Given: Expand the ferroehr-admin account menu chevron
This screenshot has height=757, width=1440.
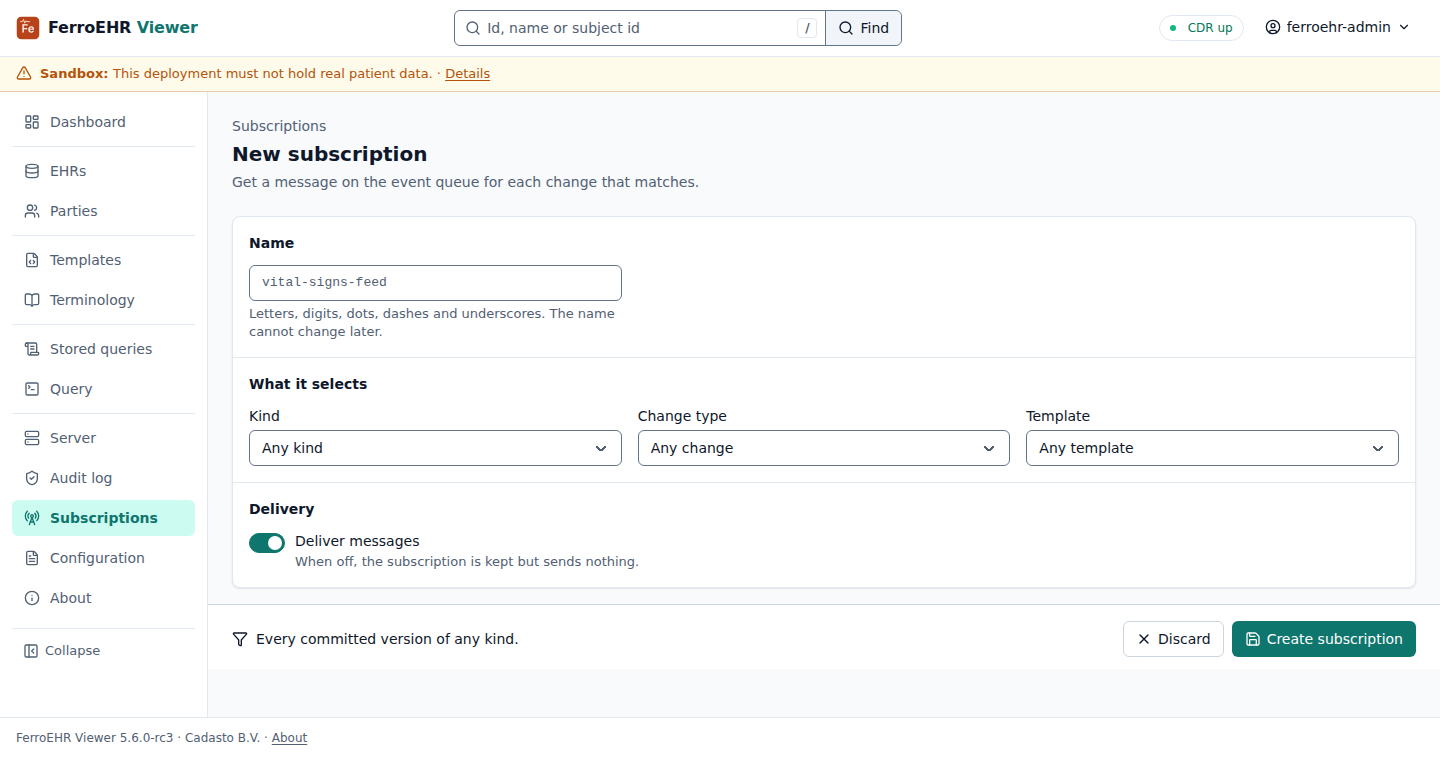Looking at the screenshot, I should click(x=1404, y=28).
